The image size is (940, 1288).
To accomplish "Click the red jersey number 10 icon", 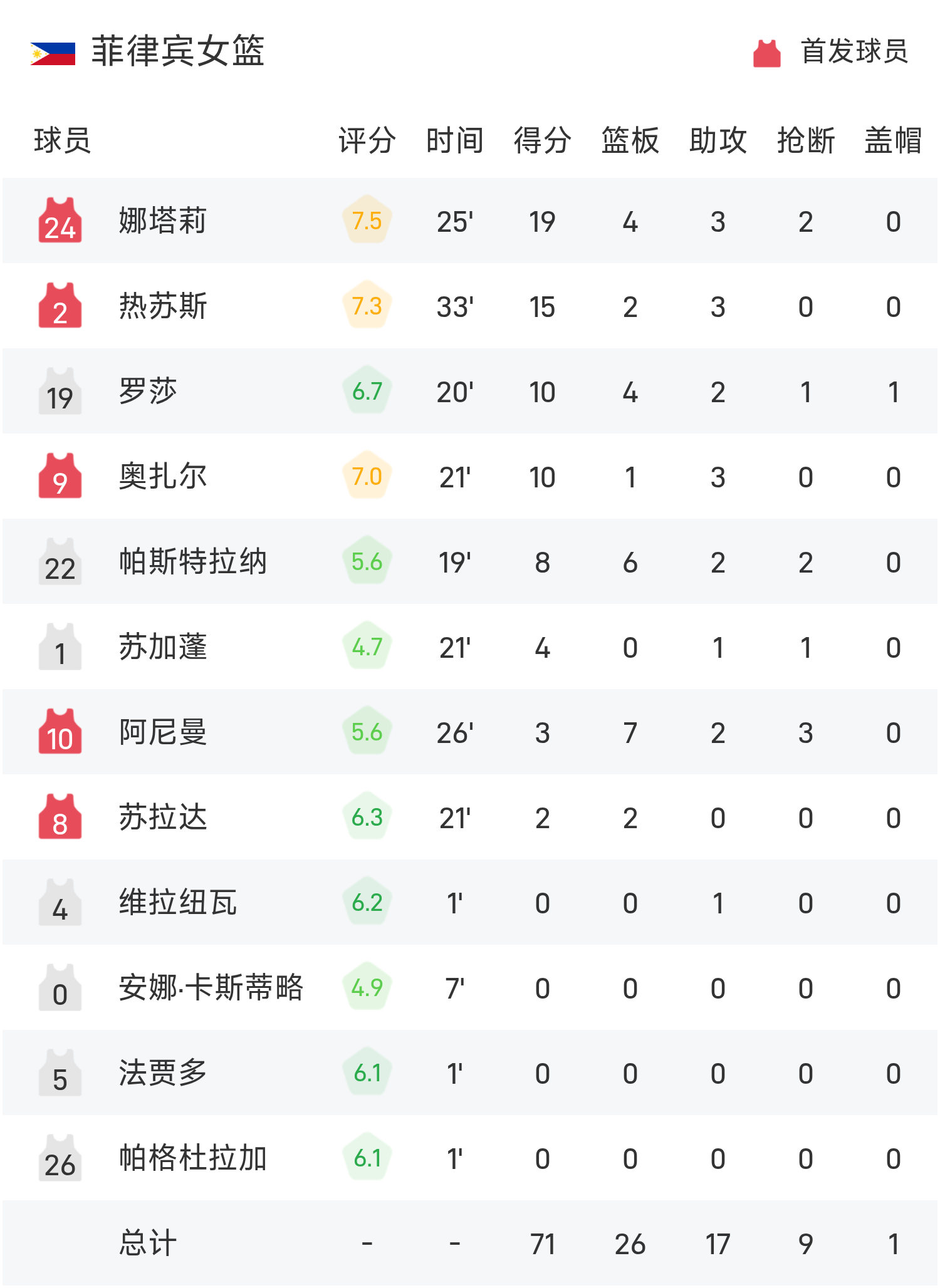I will tap(60, 732).
